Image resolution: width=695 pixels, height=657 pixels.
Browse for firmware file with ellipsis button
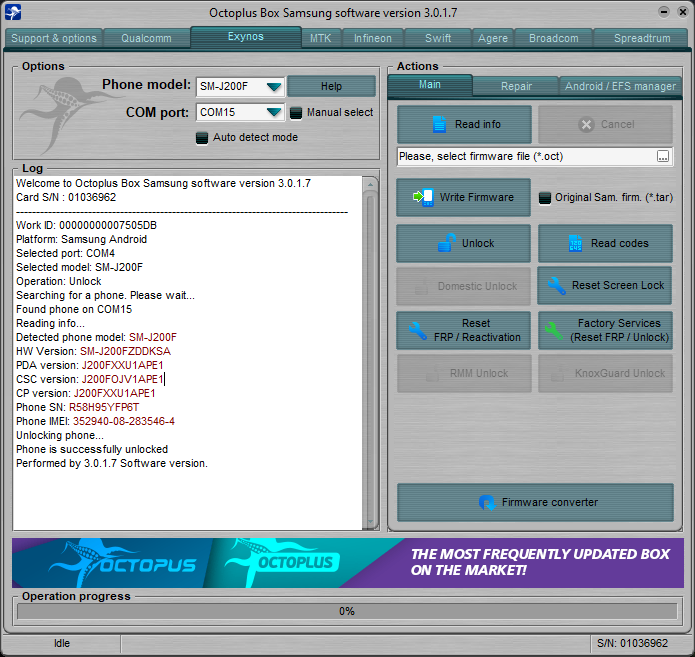[663, 156]
